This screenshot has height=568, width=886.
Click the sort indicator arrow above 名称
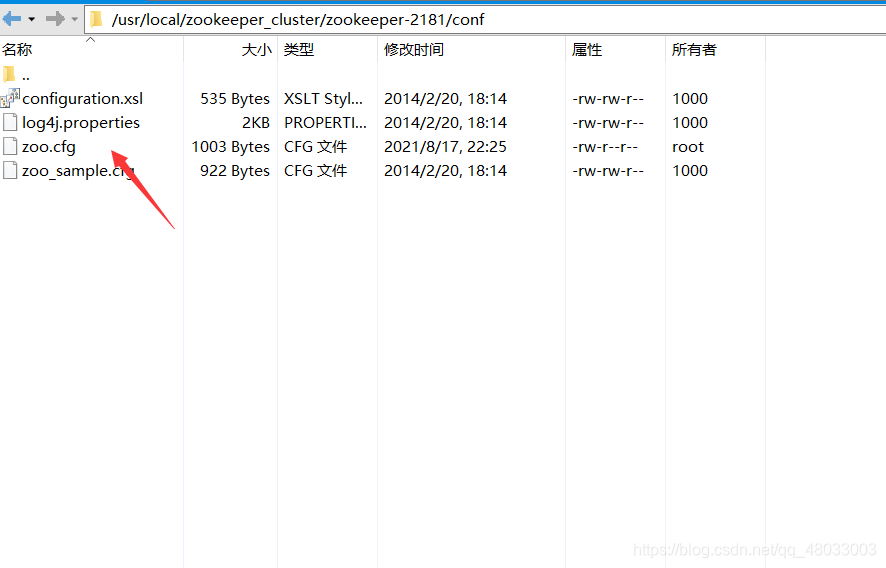pos(90,40)
